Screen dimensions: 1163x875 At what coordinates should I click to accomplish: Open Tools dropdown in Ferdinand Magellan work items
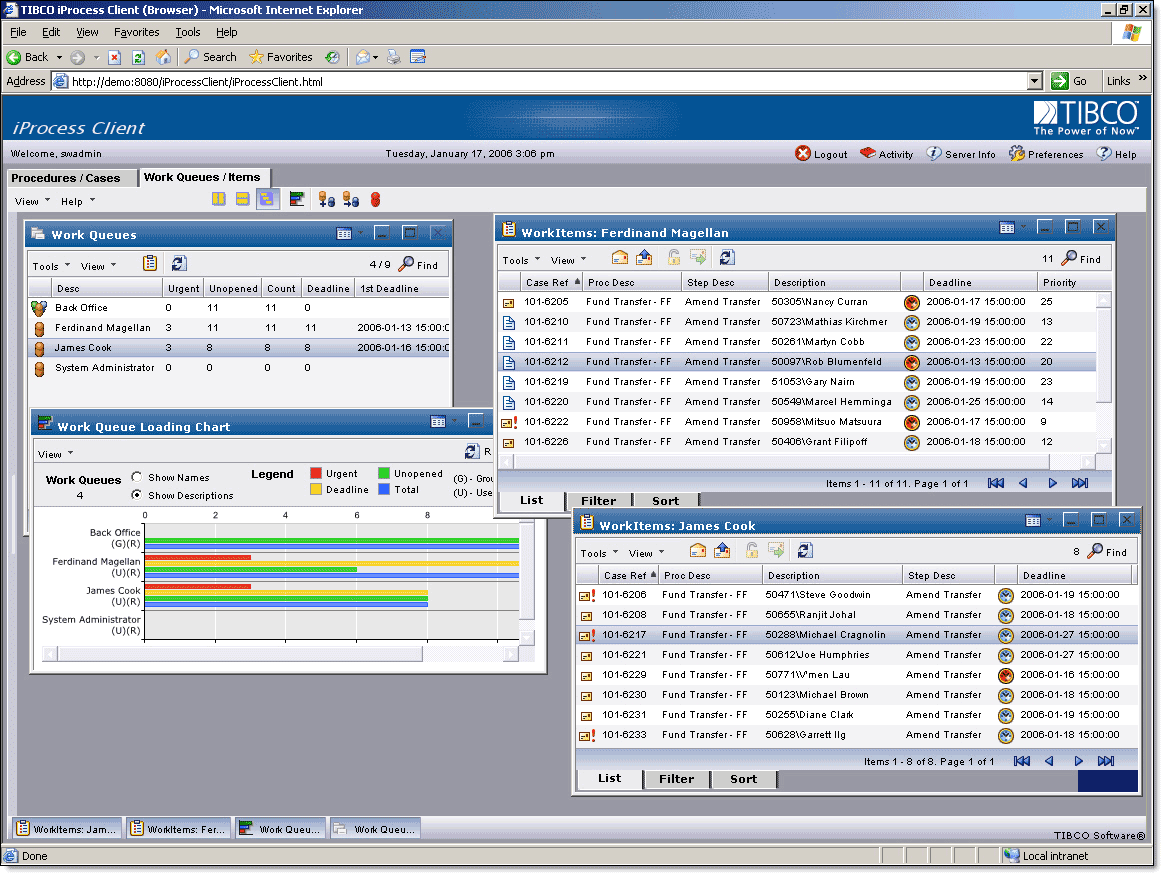click(521, 260)
